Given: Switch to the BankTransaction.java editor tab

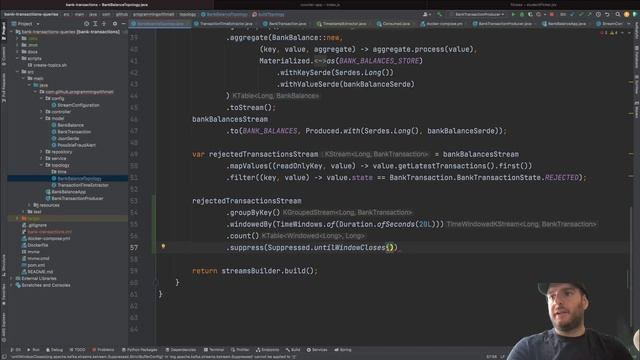Looking at the screenshot, I should tap(284, 24).
